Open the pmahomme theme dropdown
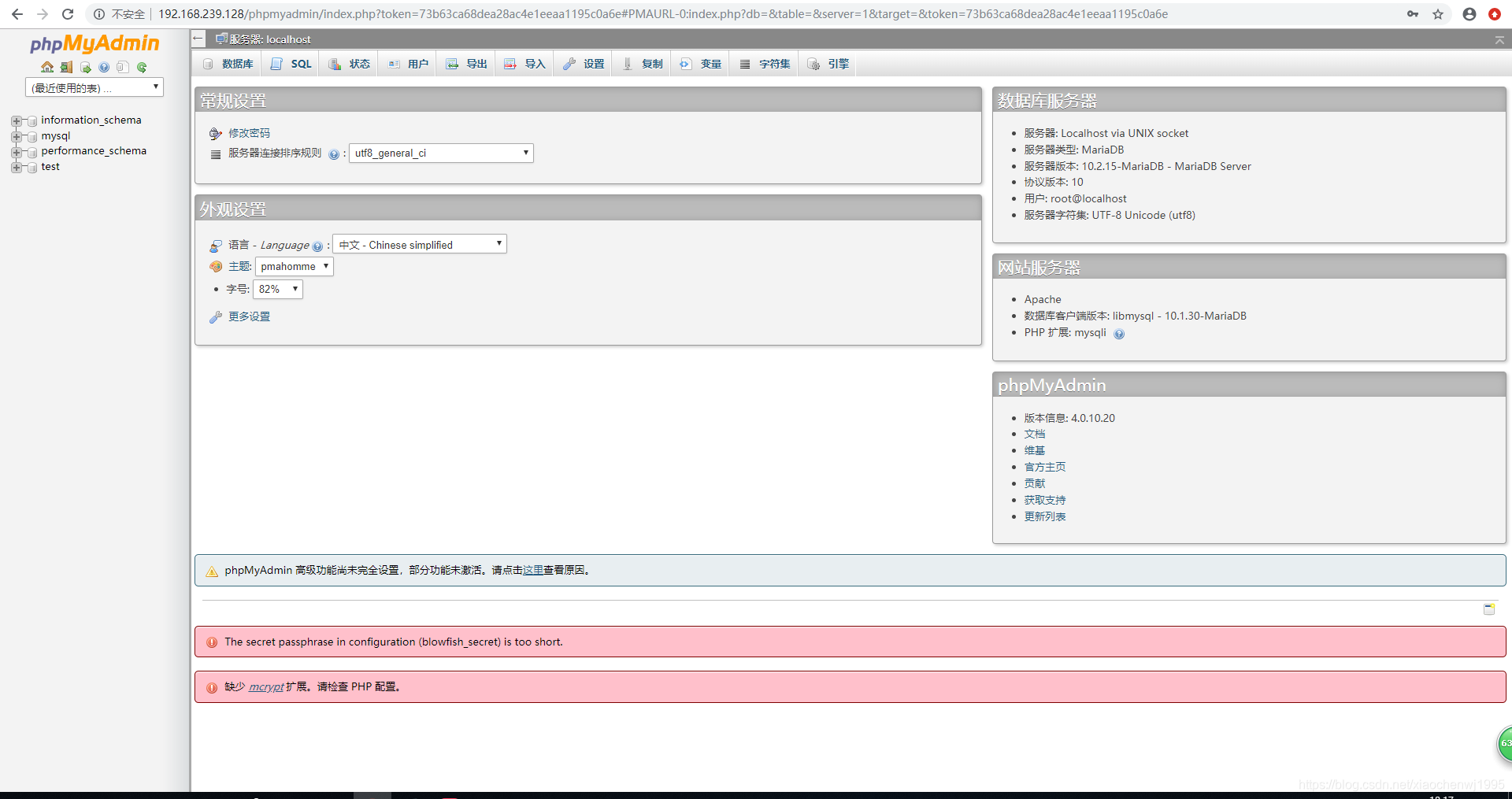The width and height of the screenshot is (1512, 799). click(295, 267)
